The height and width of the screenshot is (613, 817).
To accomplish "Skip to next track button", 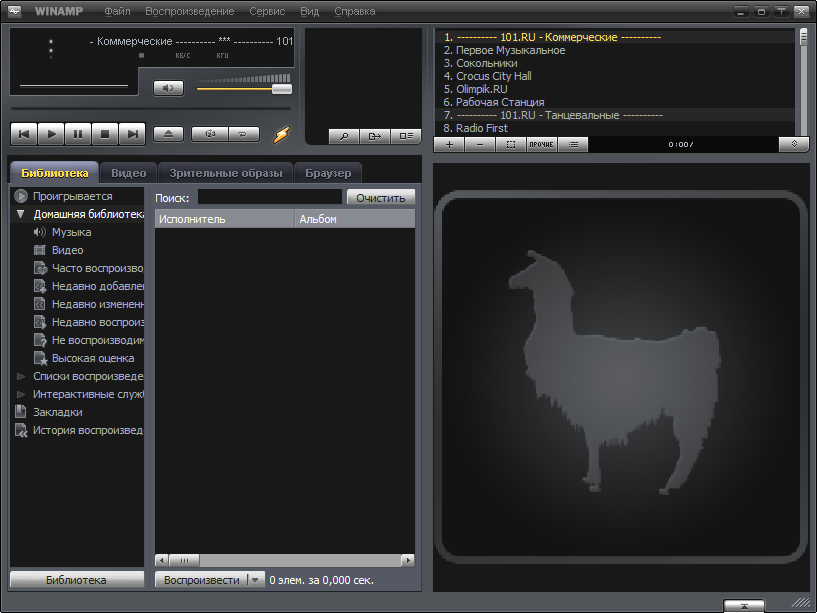I will click(132, 134).
